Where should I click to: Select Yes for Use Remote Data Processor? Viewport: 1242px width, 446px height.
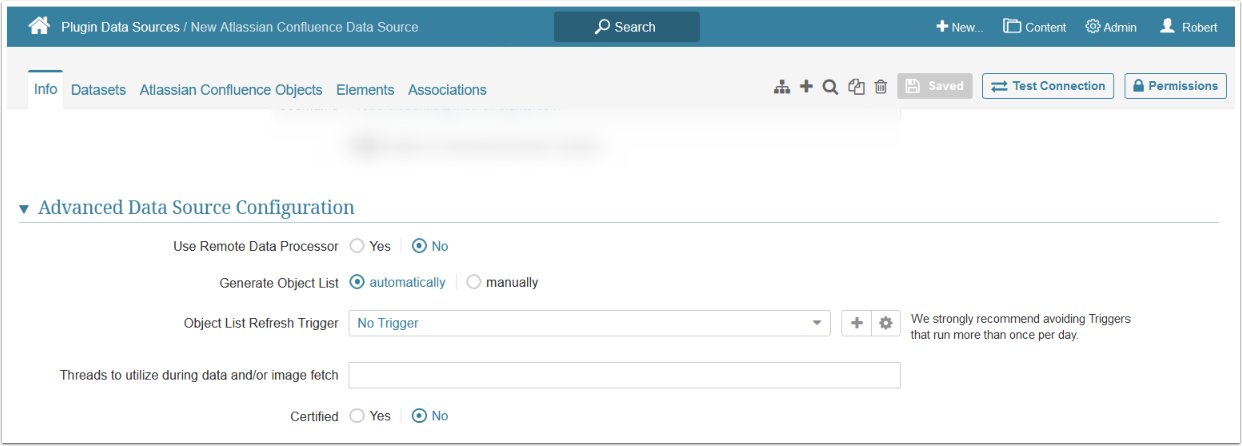[357, 246]
